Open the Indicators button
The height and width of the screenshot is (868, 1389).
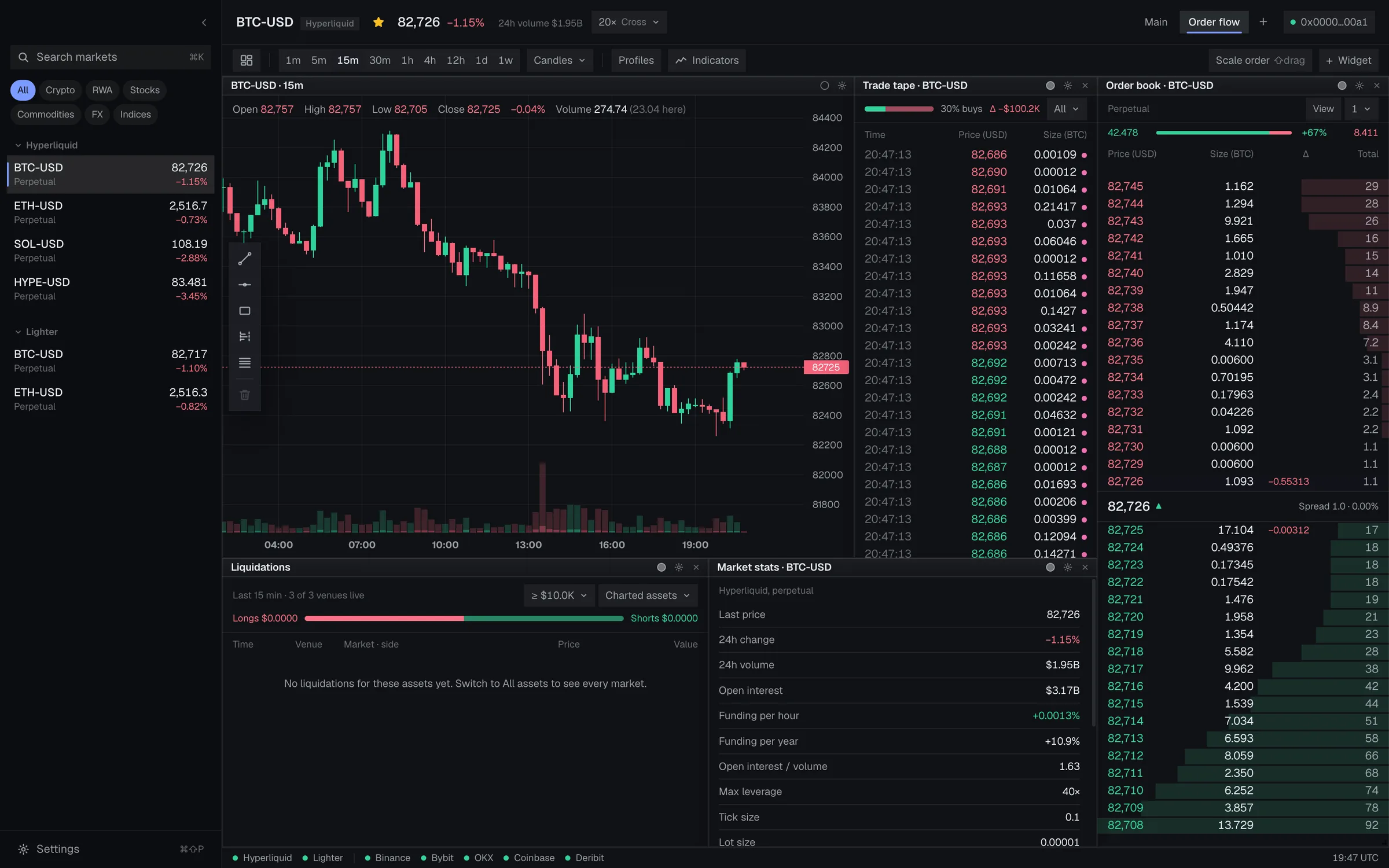point(707,60)
